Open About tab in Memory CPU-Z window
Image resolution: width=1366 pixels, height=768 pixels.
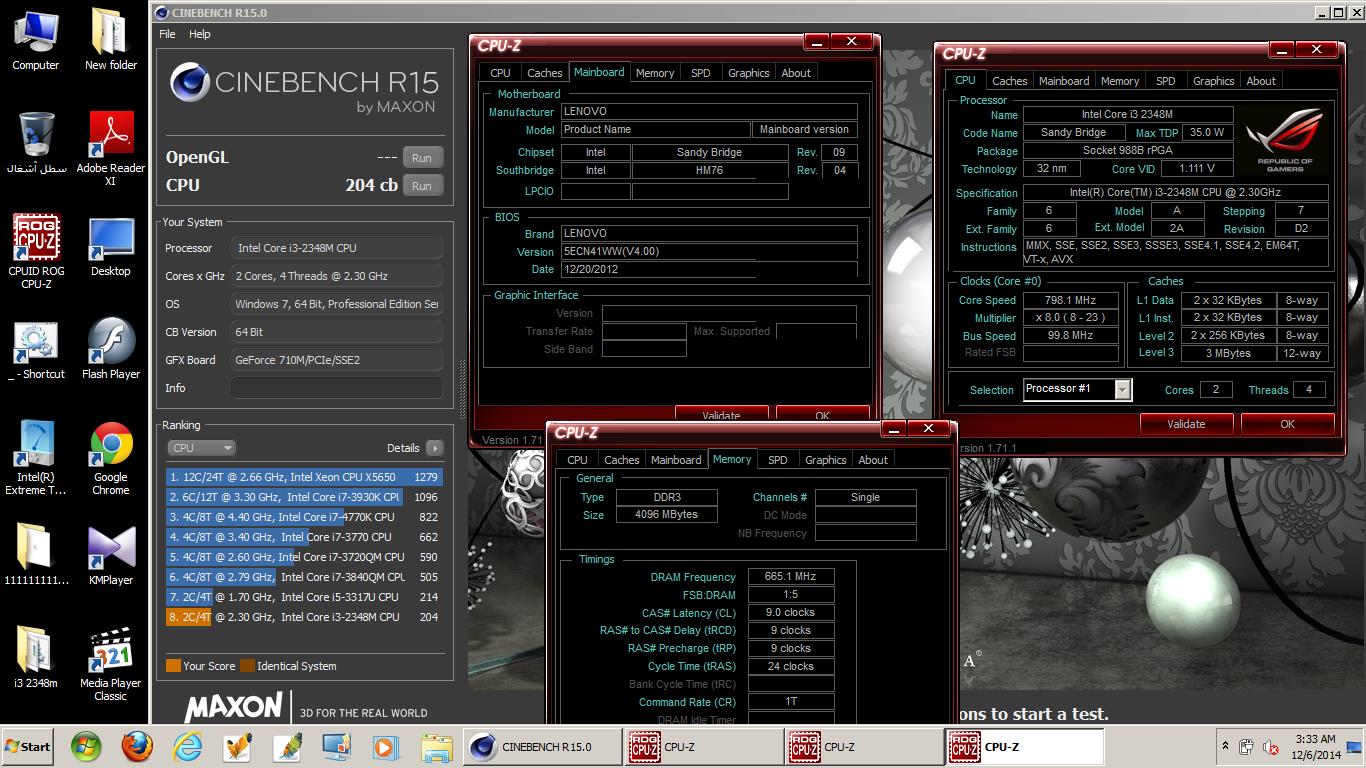click(873, 460)
